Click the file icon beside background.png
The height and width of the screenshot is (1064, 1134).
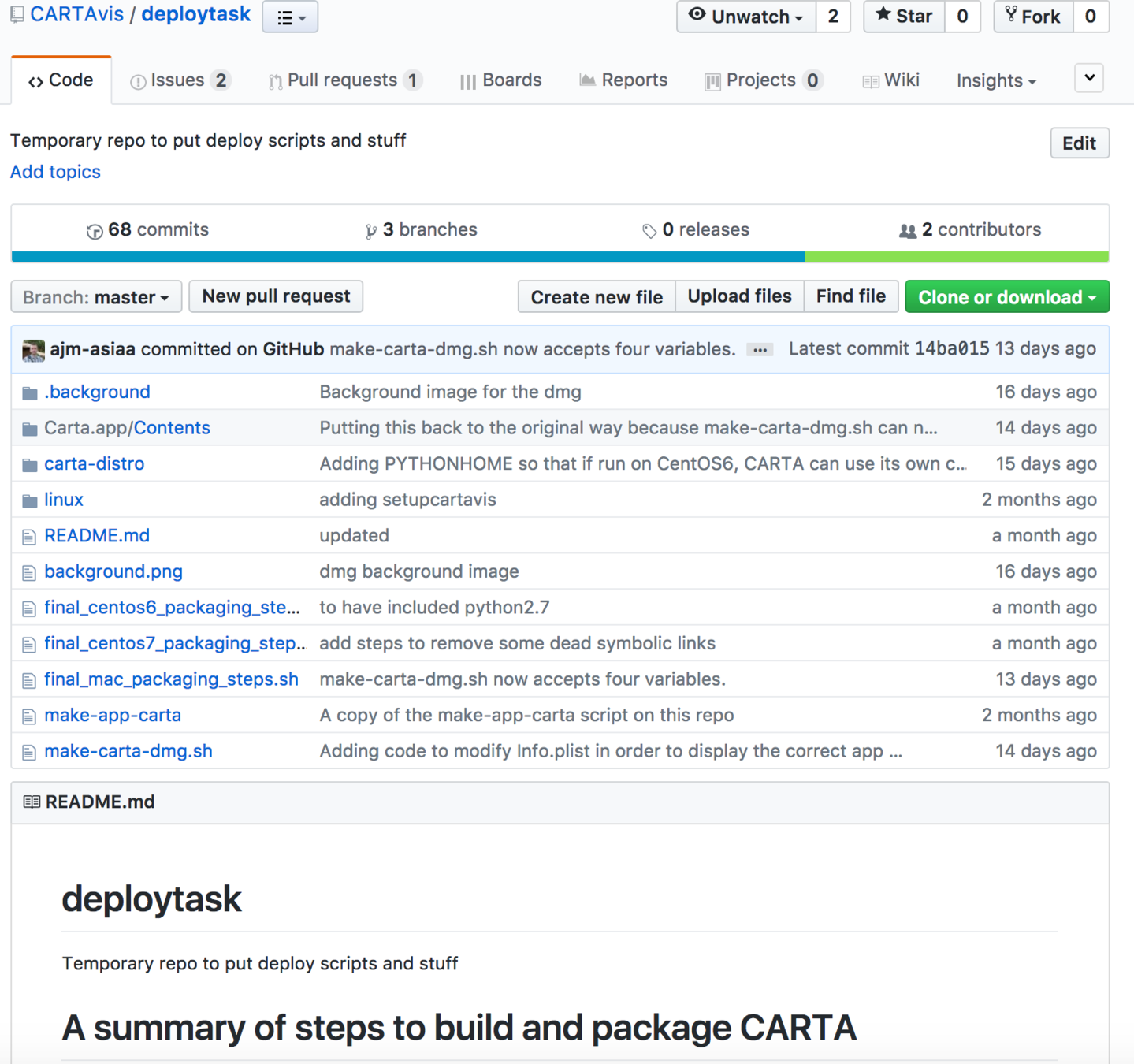pyautogui.click(x=29, y=573)
